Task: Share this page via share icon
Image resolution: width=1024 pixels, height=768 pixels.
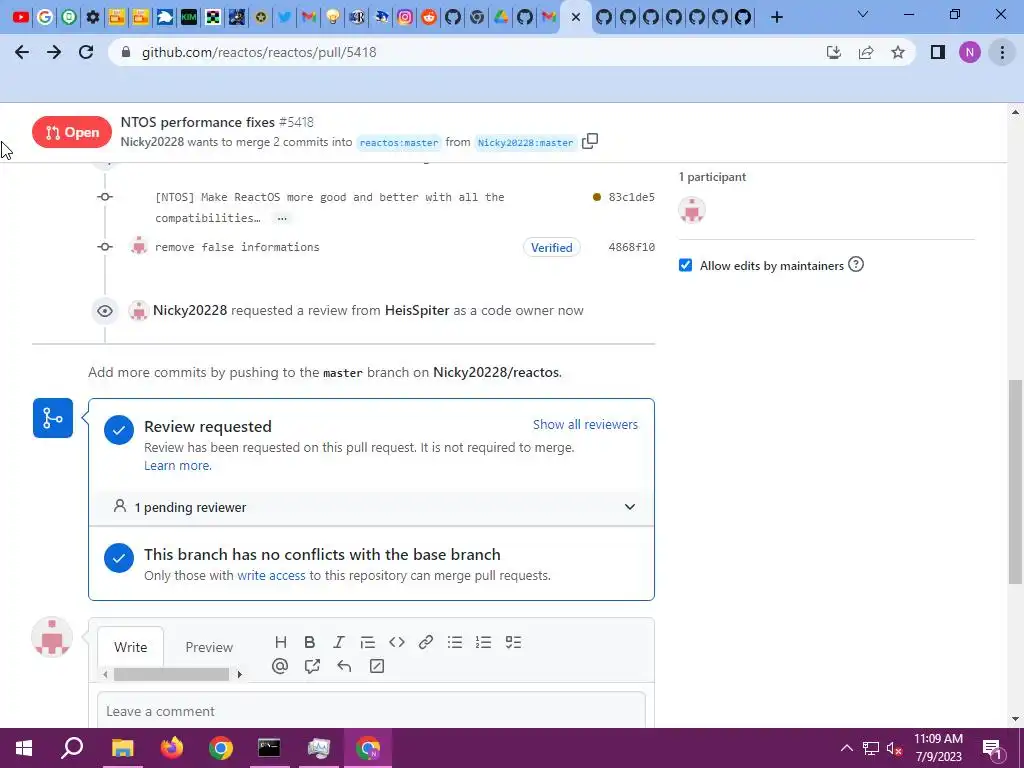Action: coord(866,52)
